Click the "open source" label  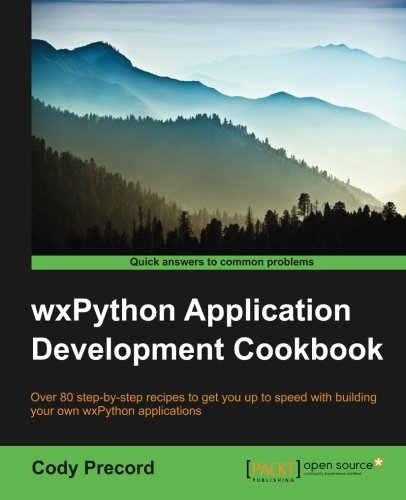pos(338,465)
